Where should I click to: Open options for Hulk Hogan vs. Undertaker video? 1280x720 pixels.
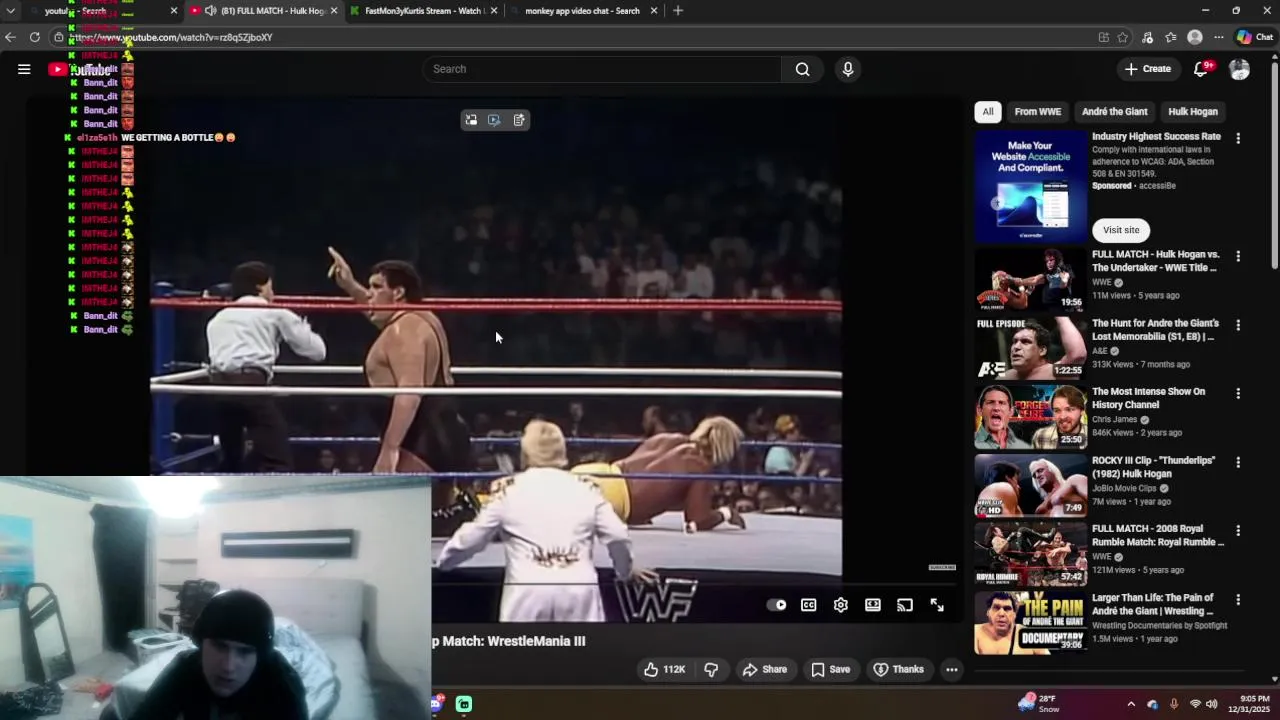[x=1238, y=257]
